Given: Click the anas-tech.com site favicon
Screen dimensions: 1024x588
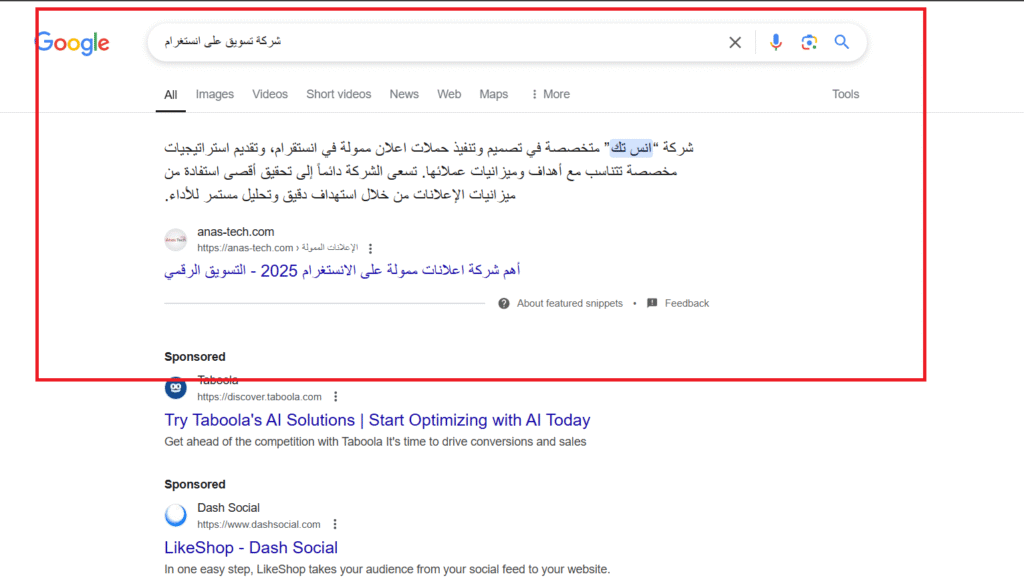Looking at the screenshot, I should (175, 240).
